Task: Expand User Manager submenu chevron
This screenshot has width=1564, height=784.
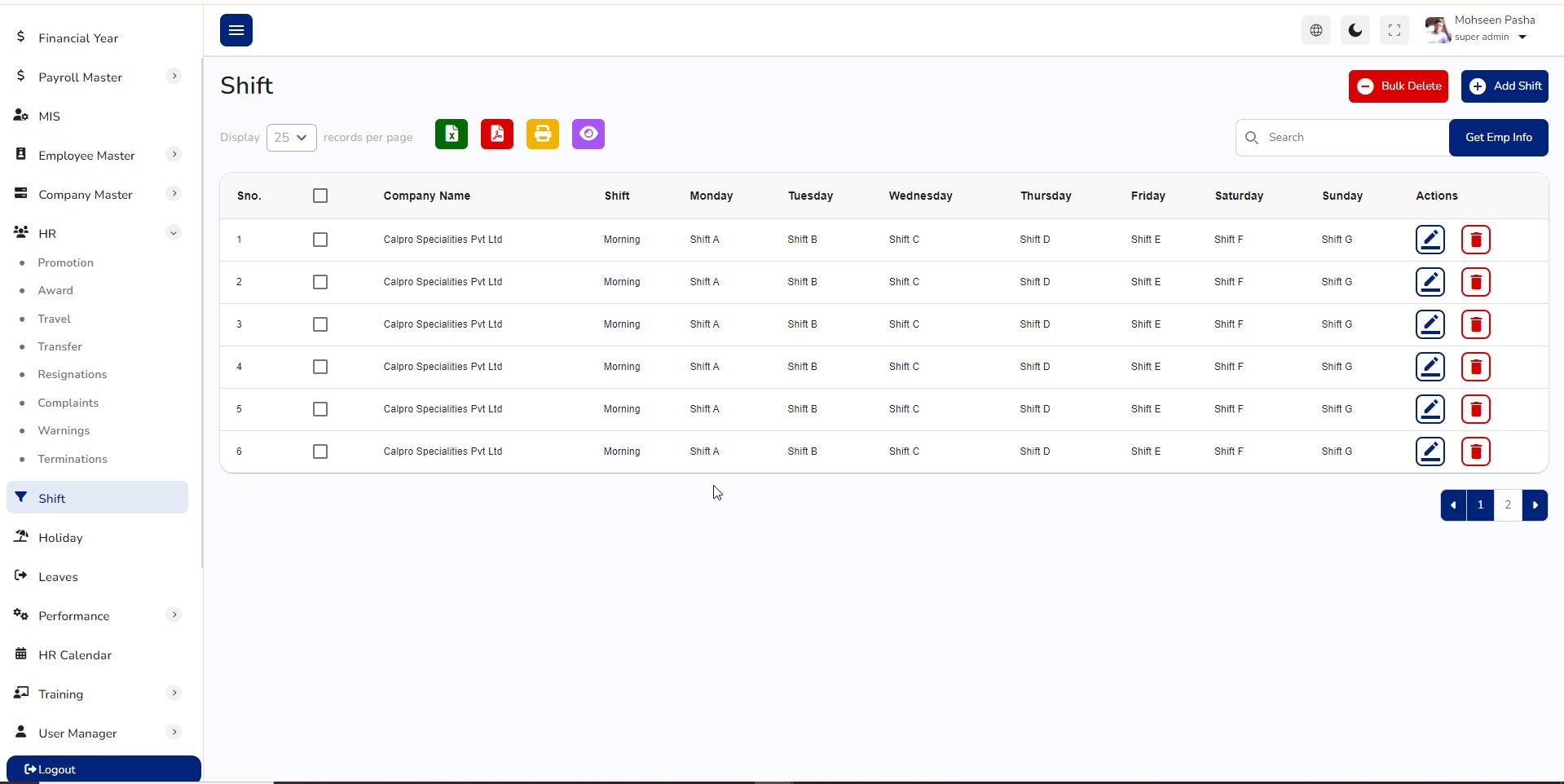Action: [x=174, y=733]
